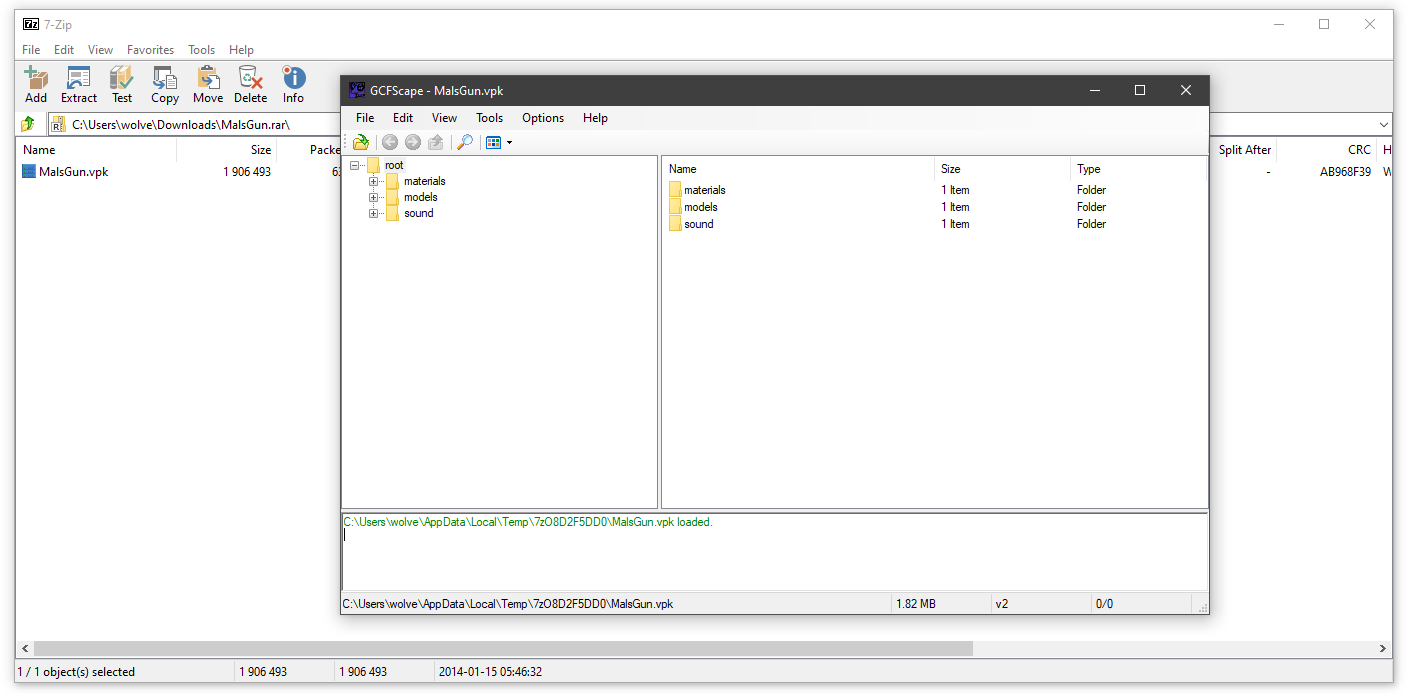The width and height of the screenshot is (1408, 694).
Task: Sort GCFScape list by Name column
Action: coord(798,169)
